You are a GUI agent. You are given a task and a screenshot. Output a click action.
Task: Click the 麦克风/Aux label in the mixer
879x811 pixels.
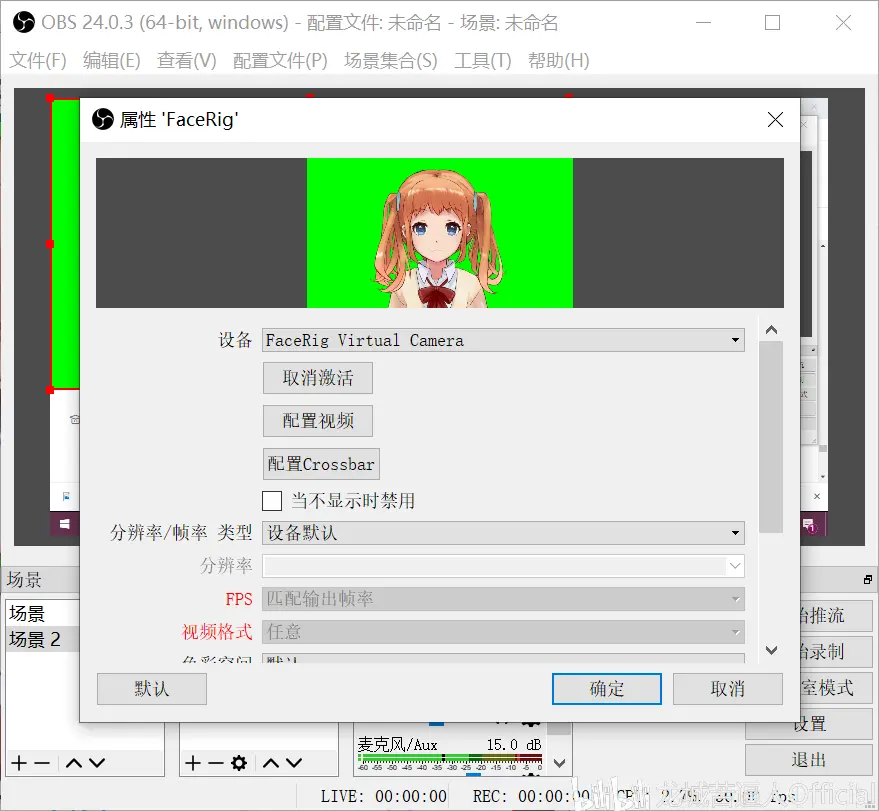pyautogui.click(x=397, y=744)
